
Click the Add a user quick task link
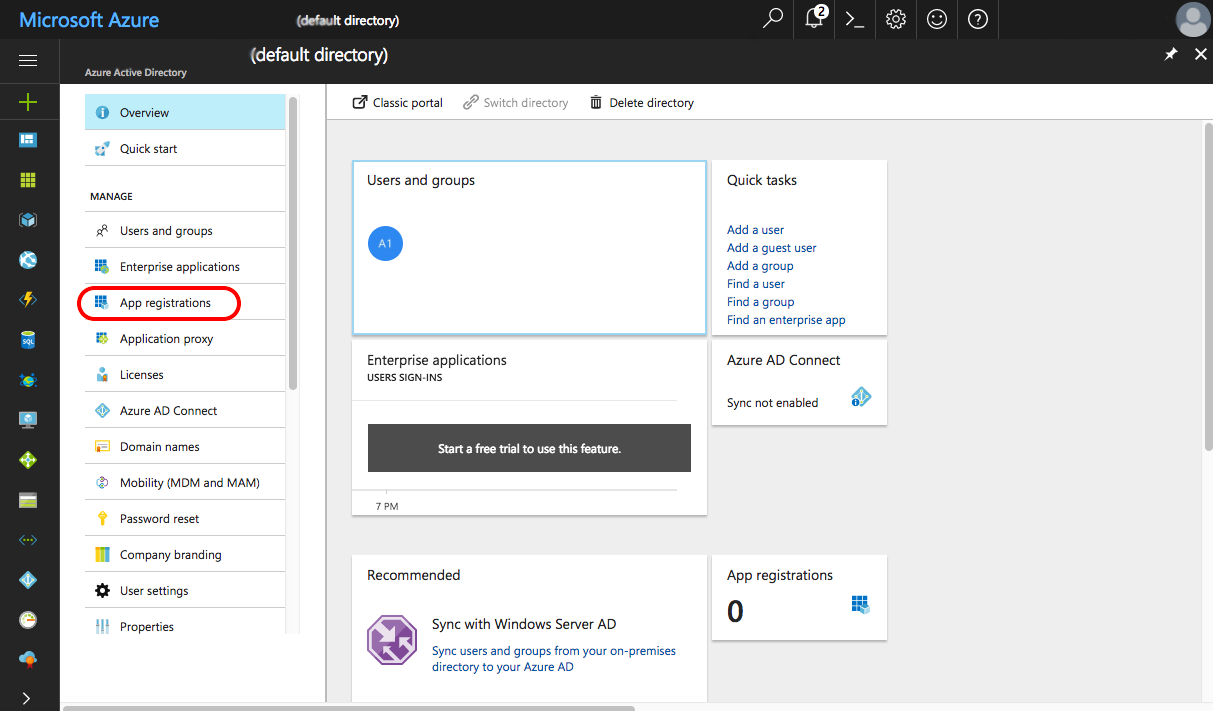pyautogui.click(x=755, y=230)
